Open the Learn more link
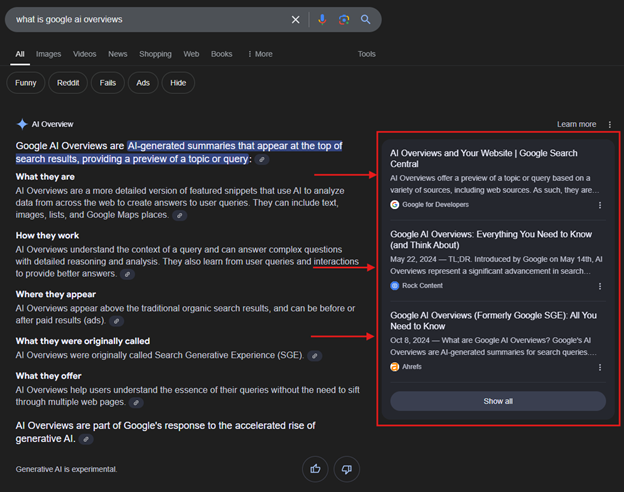 (576, 125)
